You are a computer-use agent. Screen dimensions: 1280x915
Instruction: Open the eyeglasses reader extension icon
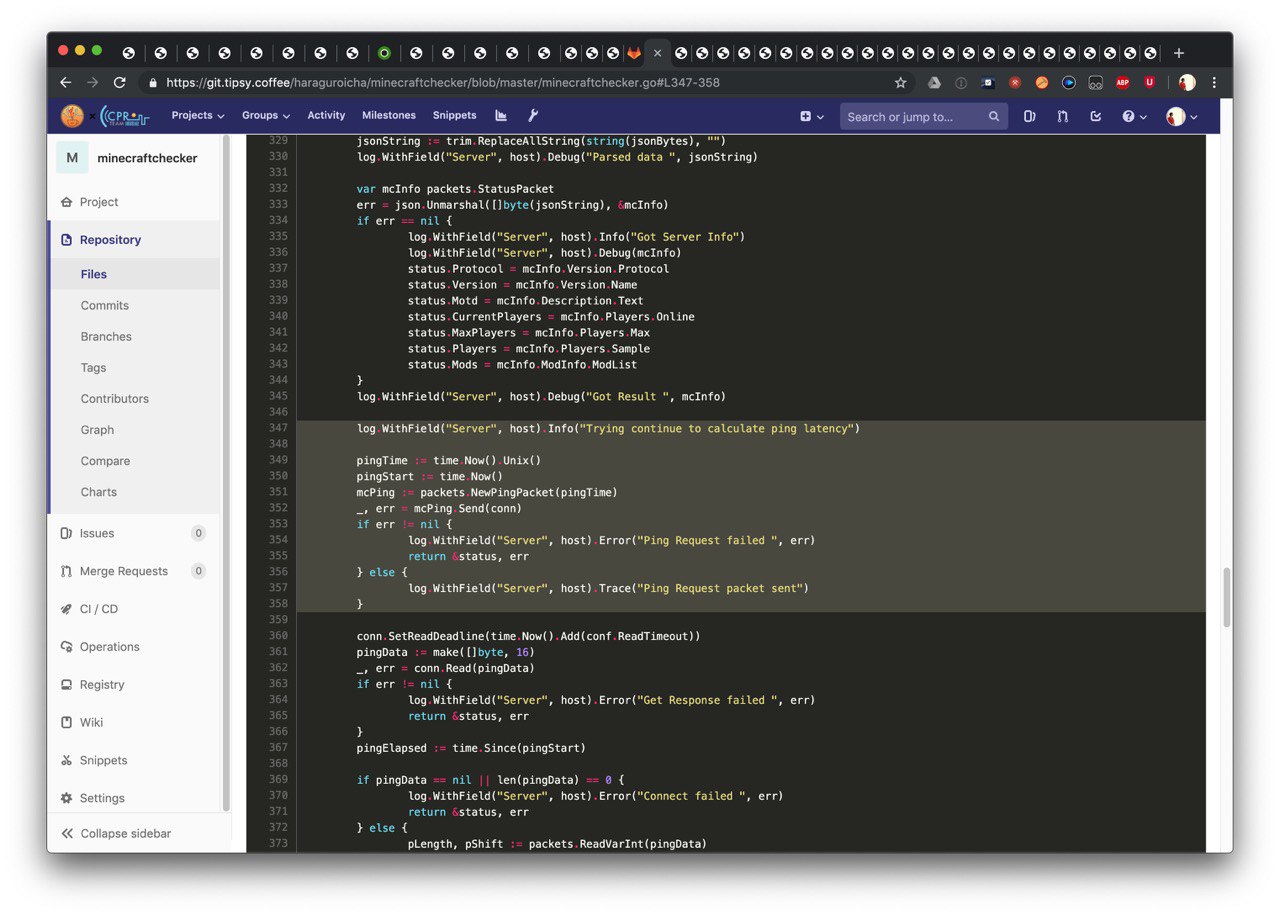(x=1096, y=83)
